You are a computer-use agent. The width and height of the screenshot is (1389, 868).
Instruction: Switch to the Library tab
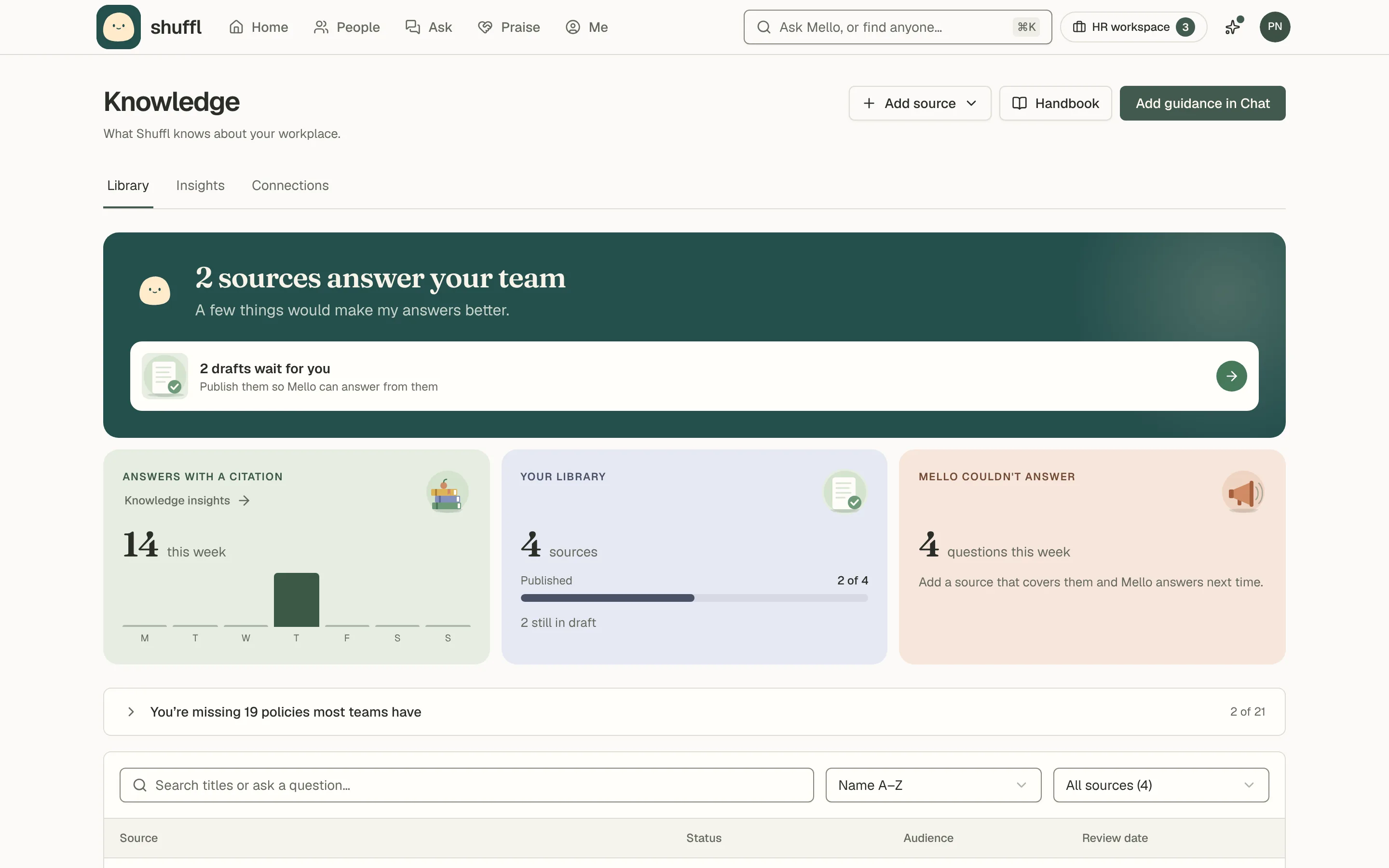128,186
